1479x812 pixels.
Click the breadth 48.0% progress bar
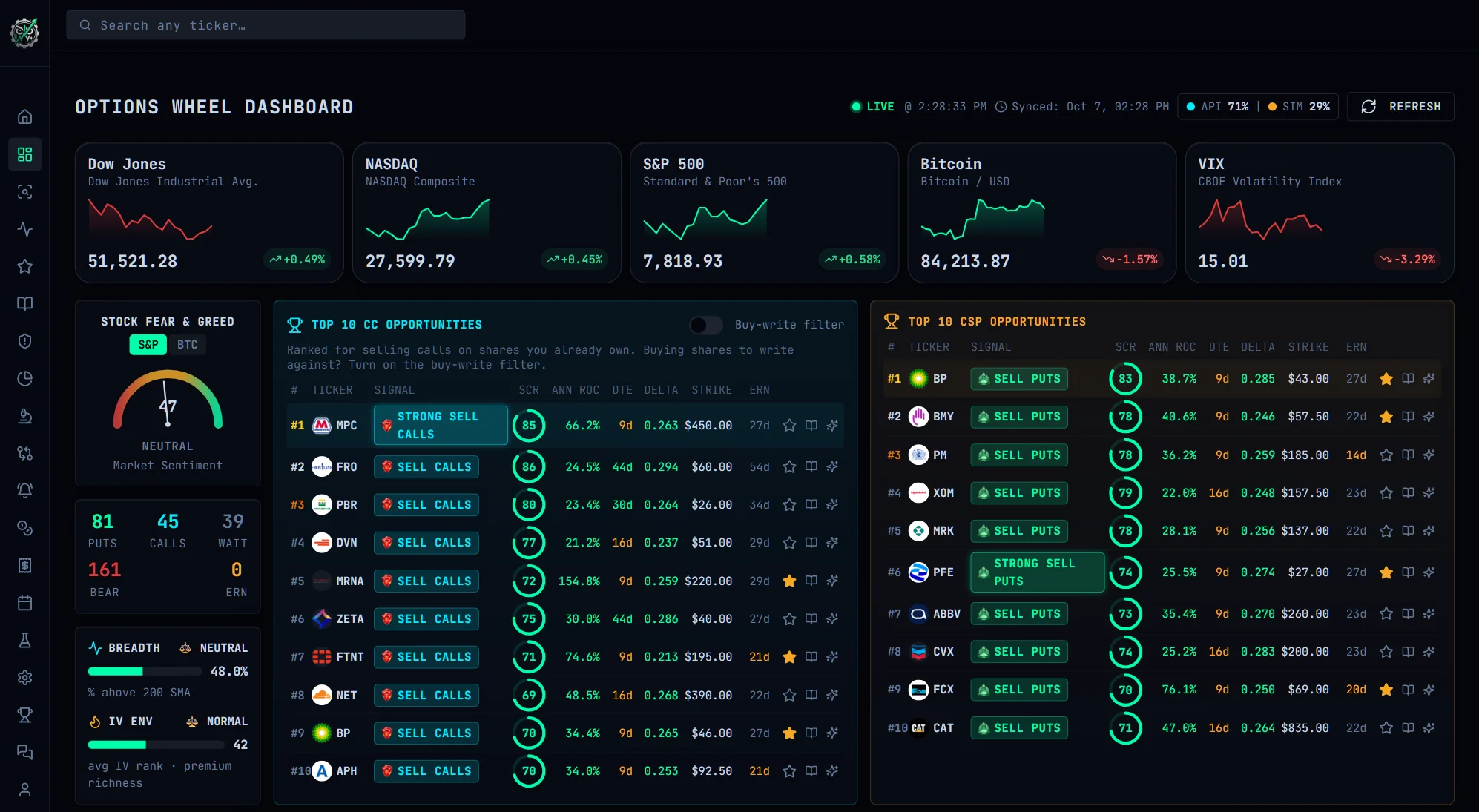(x=145, y=672)
